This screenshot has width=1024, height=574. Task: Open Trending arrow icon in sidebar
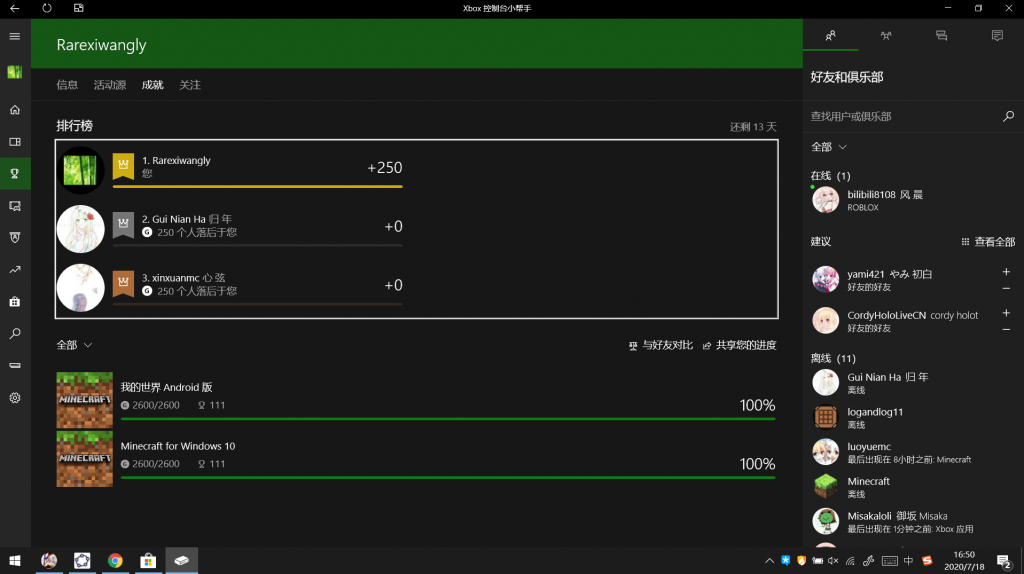14,270
